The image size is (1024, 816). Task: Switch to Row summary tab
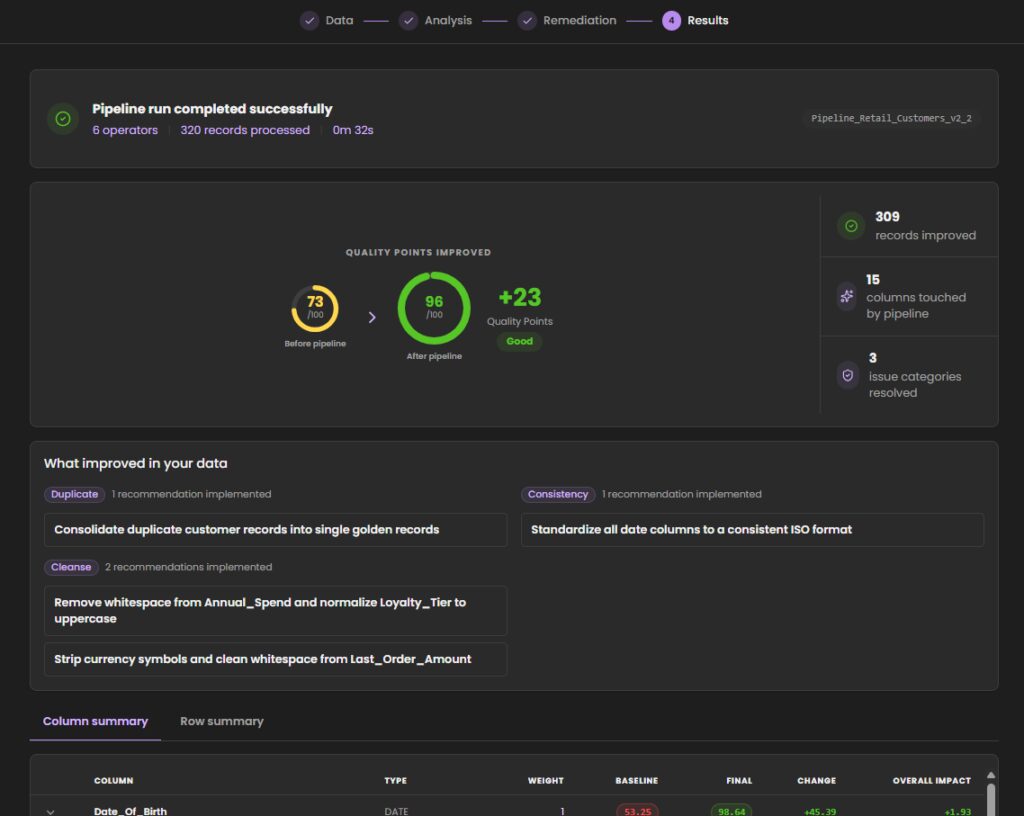click(222, 721)
